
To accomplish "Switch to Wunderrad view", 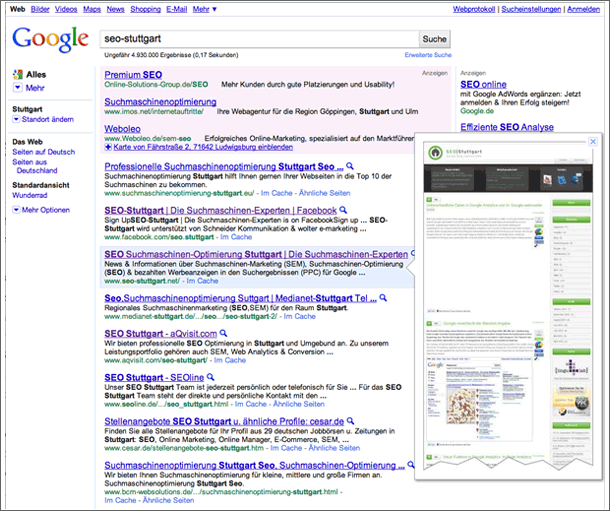I will coord(30,195).
